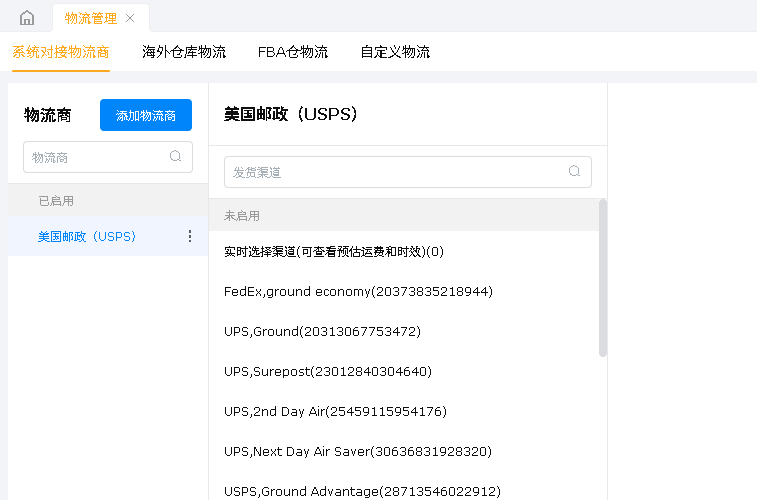Open three-dot menu for 美国邮政 (USPS)
Image resolution: width=757 pixels, height=500 pixels.
tap(190, 236)
